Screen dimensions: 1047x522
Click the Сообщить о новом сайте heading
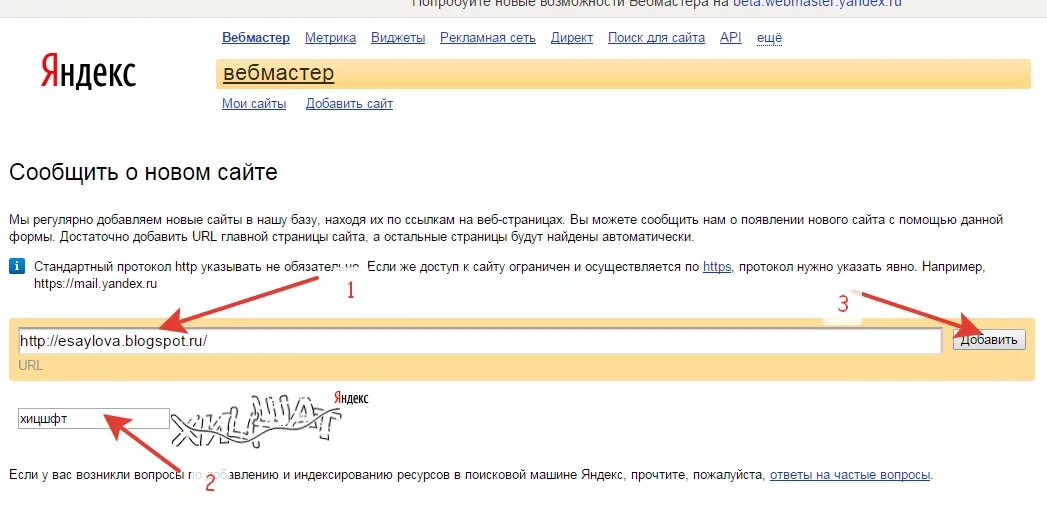click(143, 172)
